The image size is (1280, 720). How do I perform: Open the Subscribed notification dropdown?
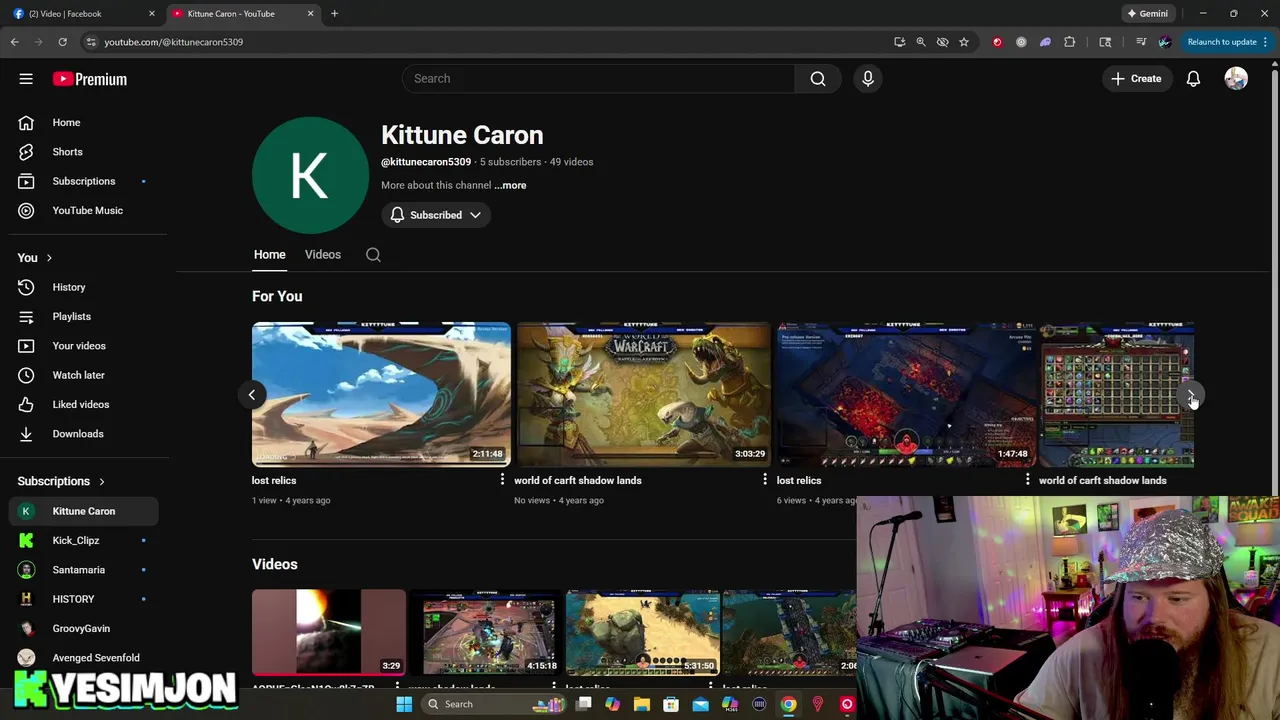[x=436, y=215]
